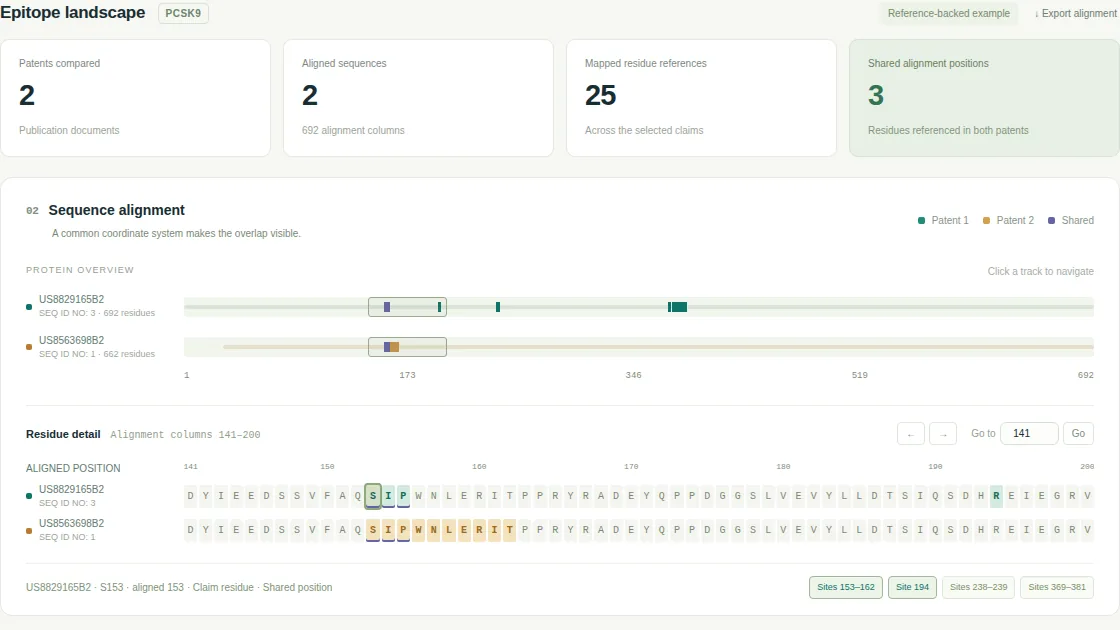Click the purple shared marker on the US8829165B2 overview track

click(x=386, y=307)
